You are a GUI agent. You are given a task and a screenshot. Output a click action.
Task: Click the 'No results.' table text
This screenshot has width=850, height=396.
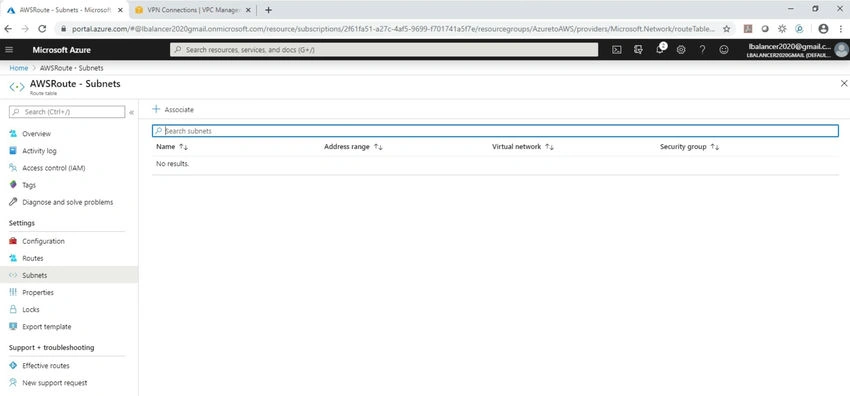pos(172,164)
